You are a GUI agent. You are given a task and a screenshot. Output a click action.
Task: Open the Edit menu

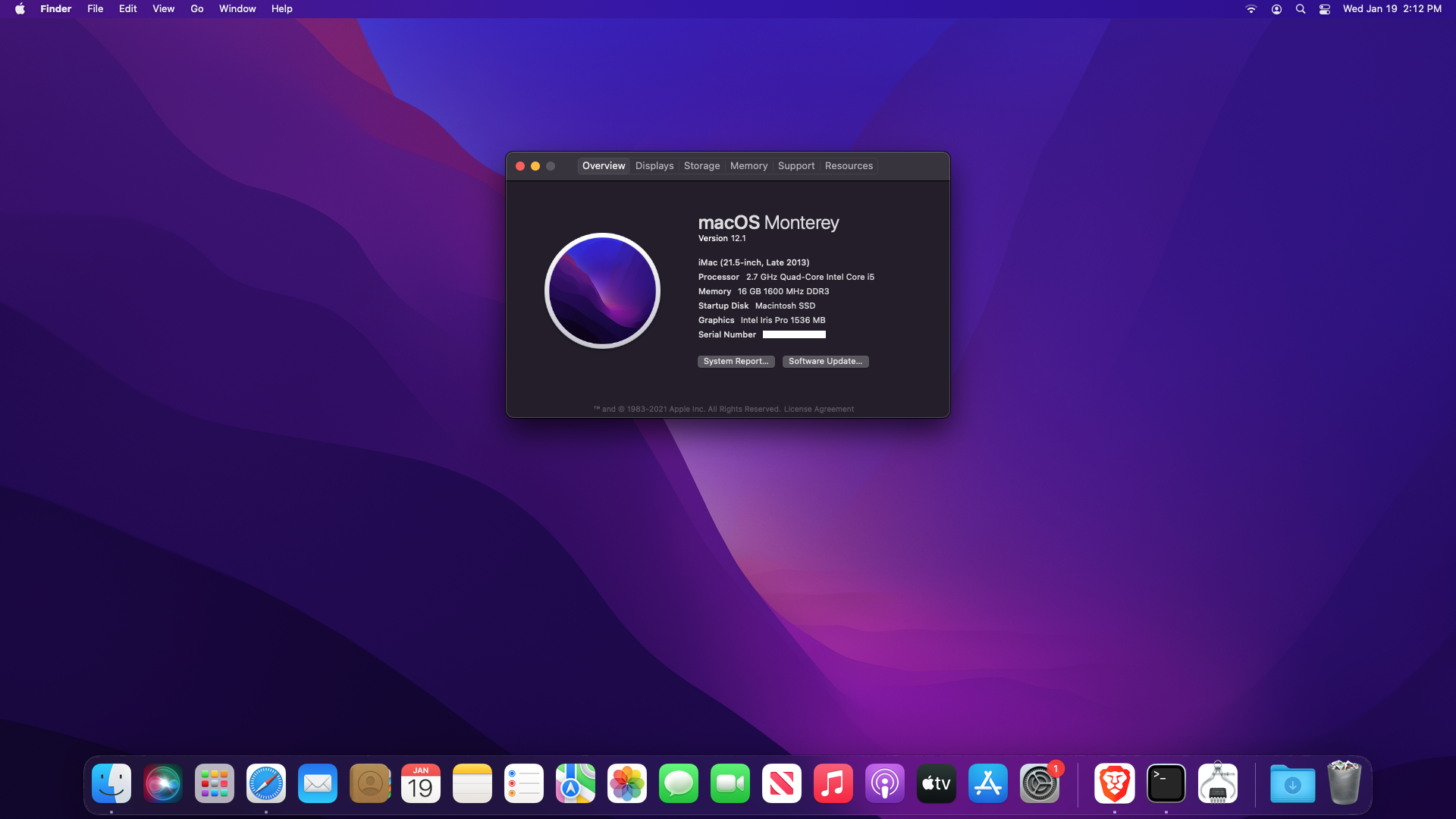[x=128, y=9]
